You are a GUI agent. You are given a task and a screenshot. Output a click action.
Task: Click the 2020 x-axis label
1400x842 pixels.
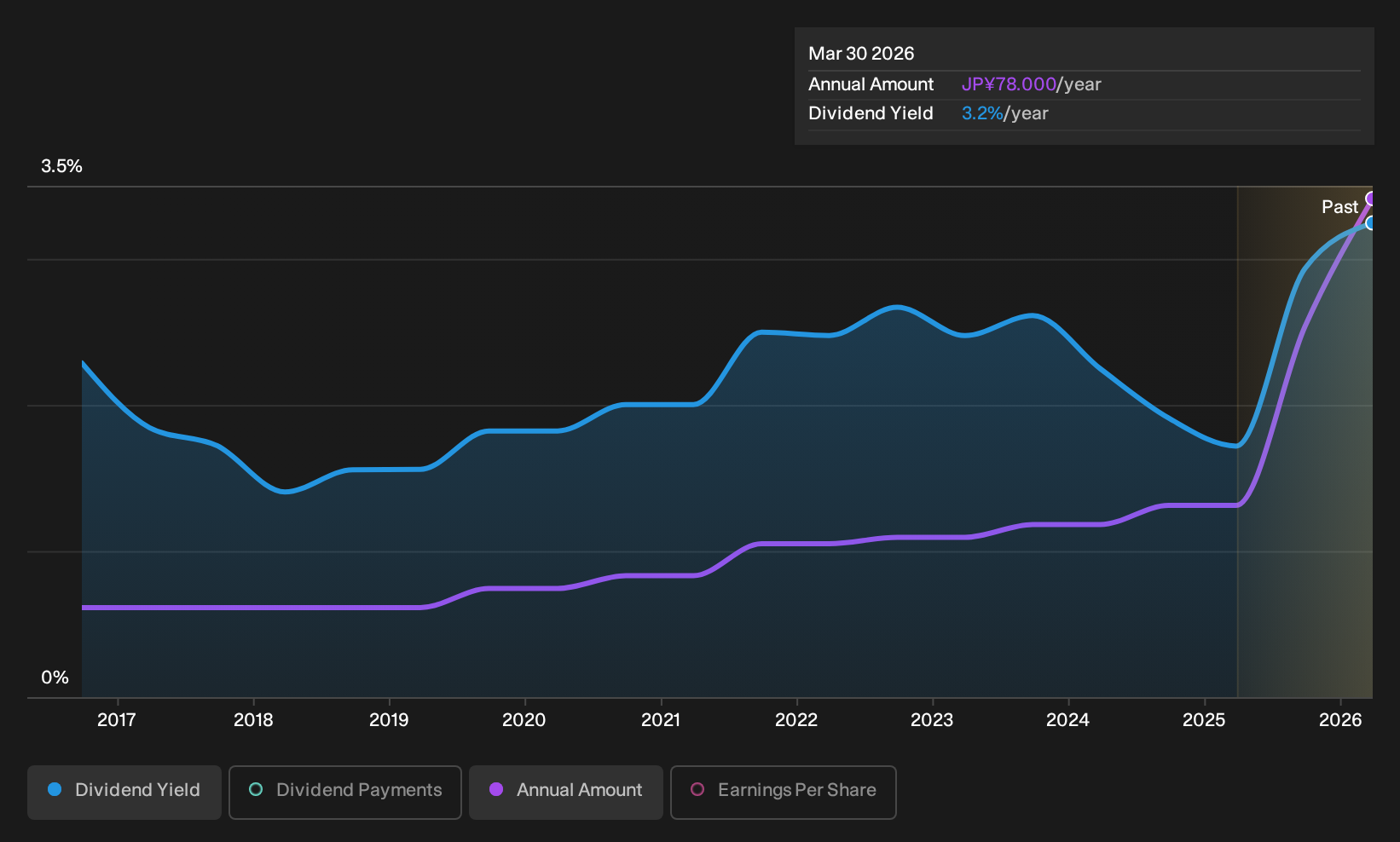coord(524,720)
